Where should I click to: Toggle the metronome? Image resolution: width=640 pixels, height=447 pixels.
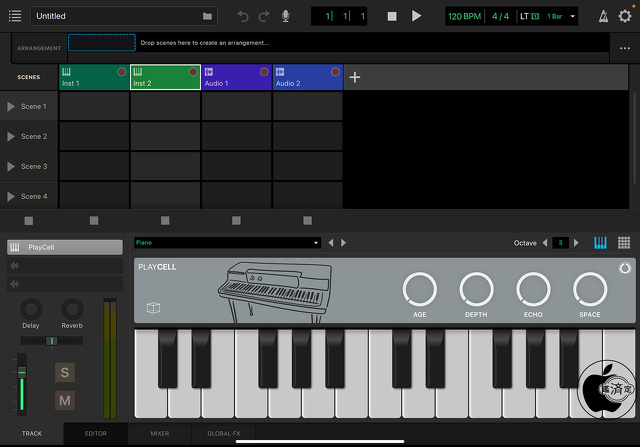pos(603,16)
